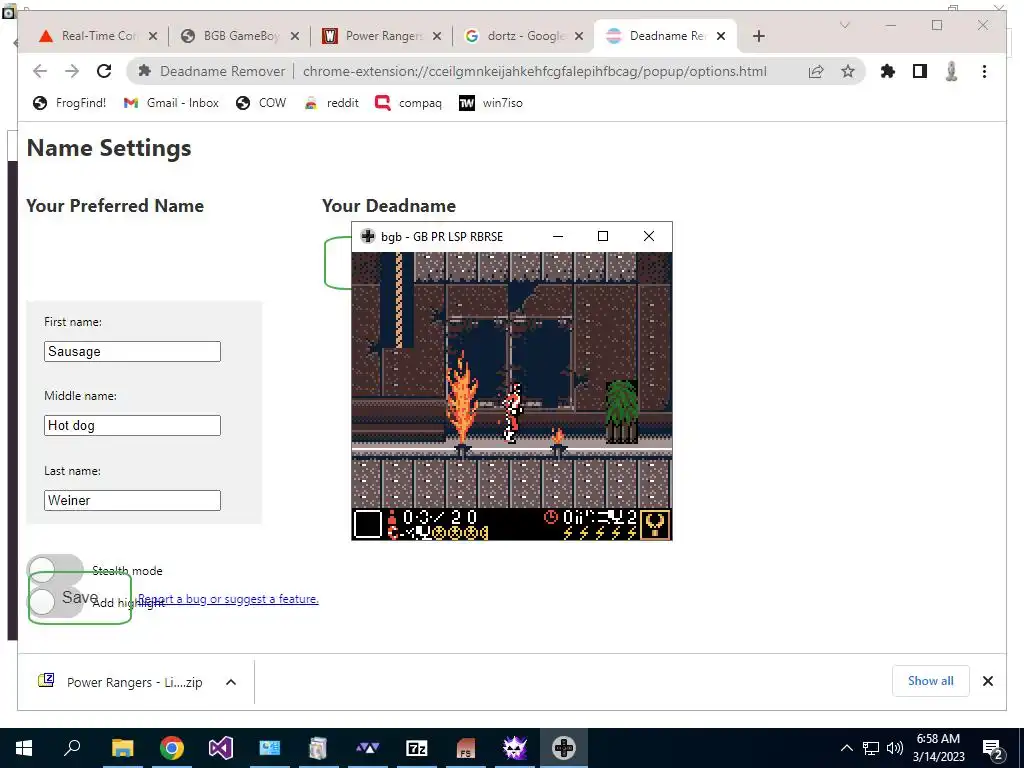Viewport: 1024px width, 768px height.
Task: Open network status in system tray
Action: (x=871, y=748)
